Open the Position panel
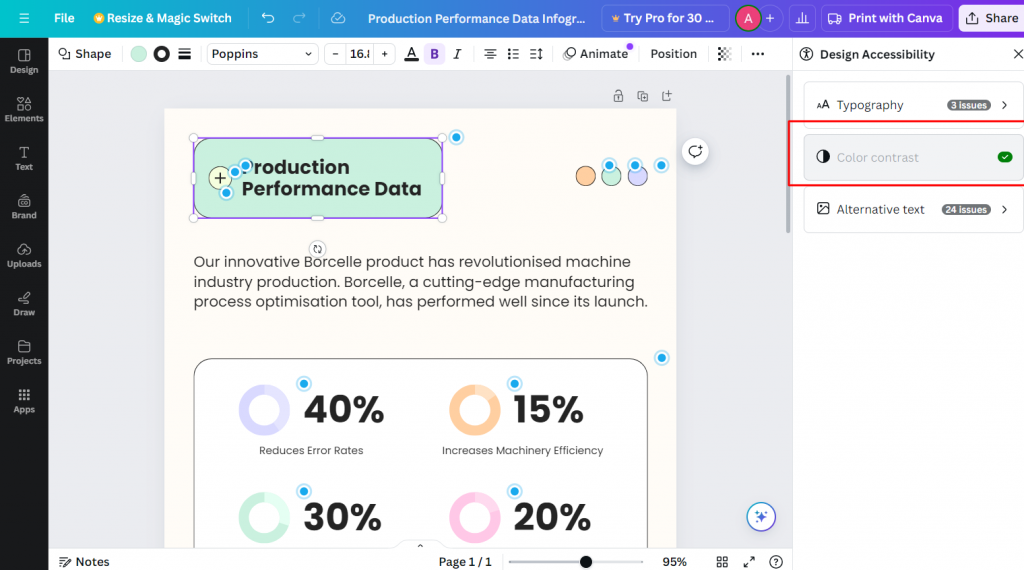Image resolution: width=1024 pixels, height=570 pixels. pyautogui.click(x=673, y=54)
